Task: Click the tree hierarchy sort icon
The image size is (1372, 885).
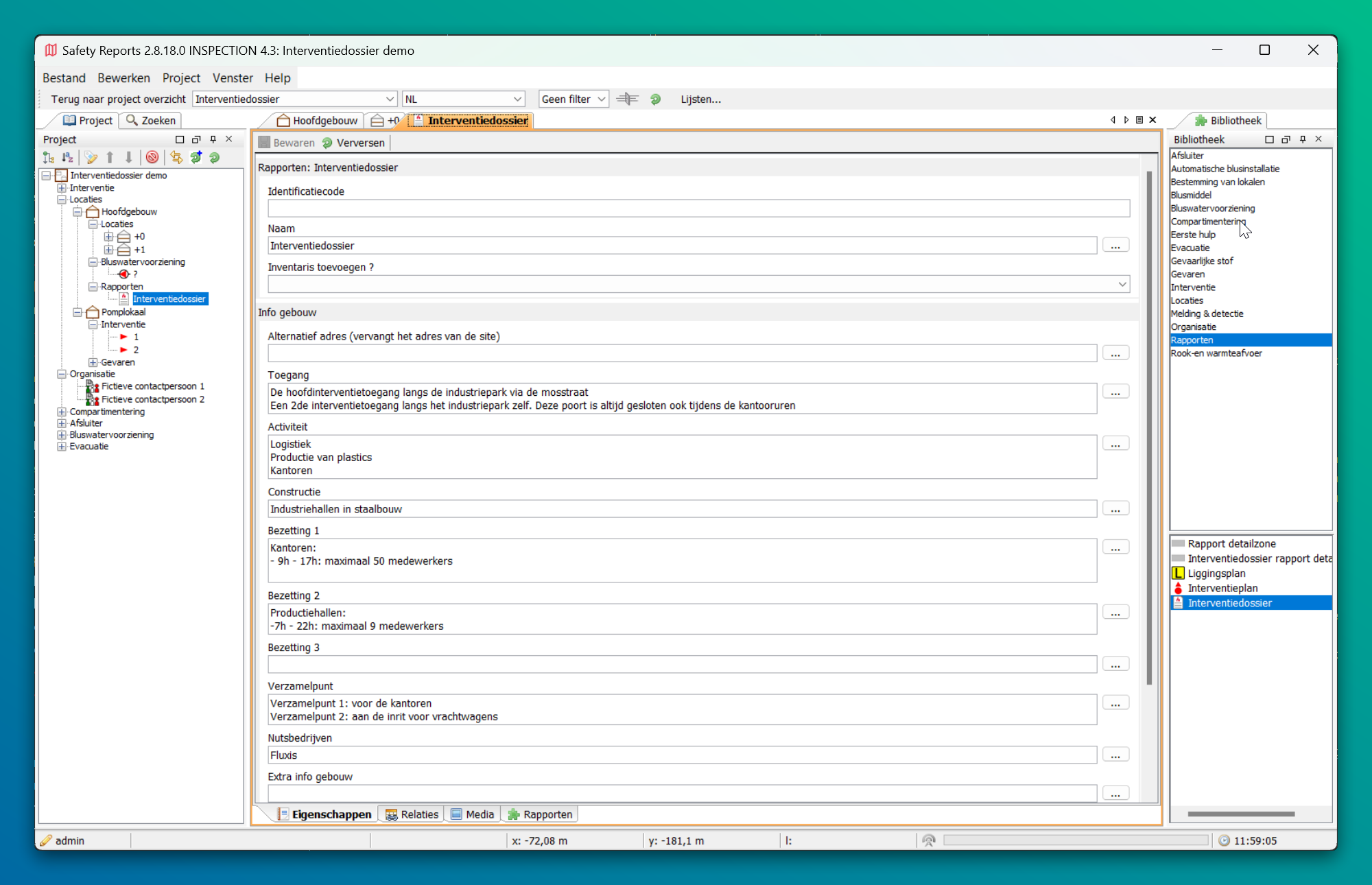Action: coord(48,158)
